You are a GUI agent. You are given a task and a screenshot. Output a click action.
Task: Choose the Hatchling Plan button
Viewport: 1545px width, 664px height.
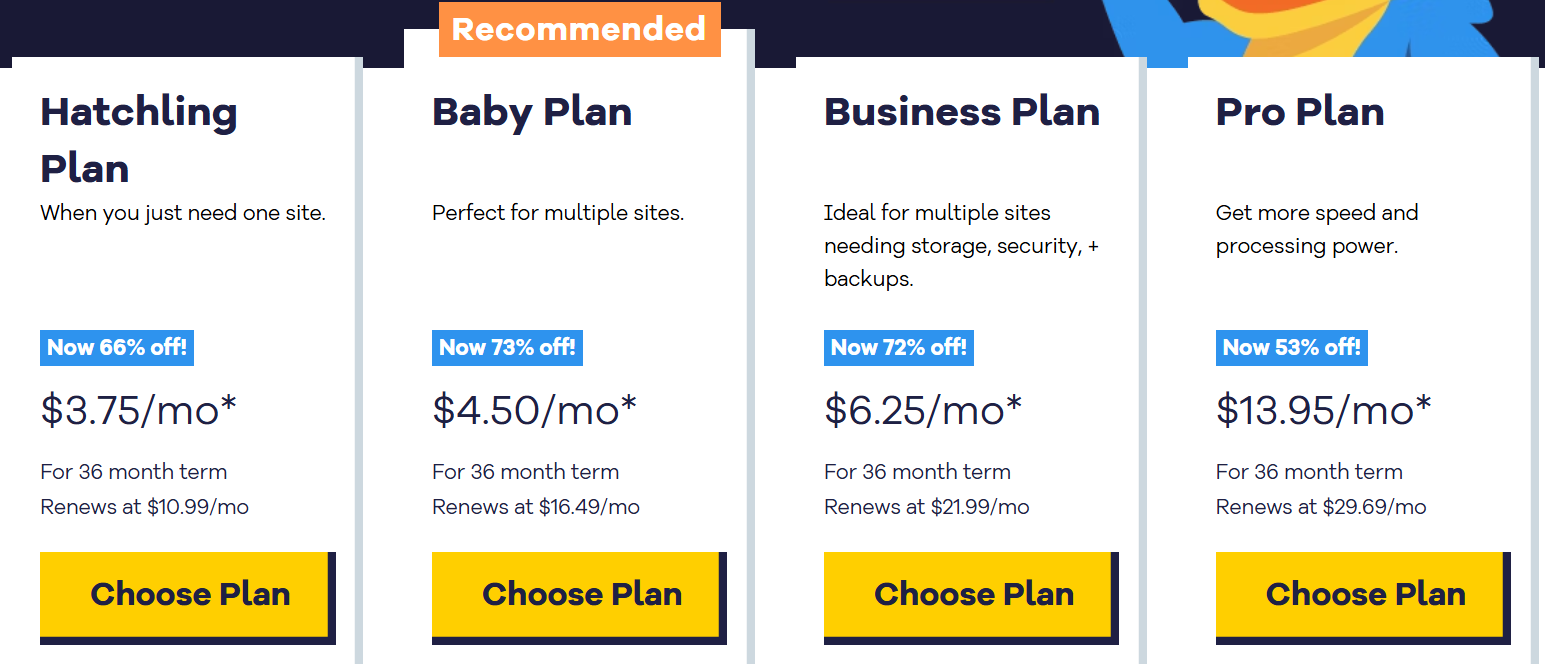pos(185,594)
